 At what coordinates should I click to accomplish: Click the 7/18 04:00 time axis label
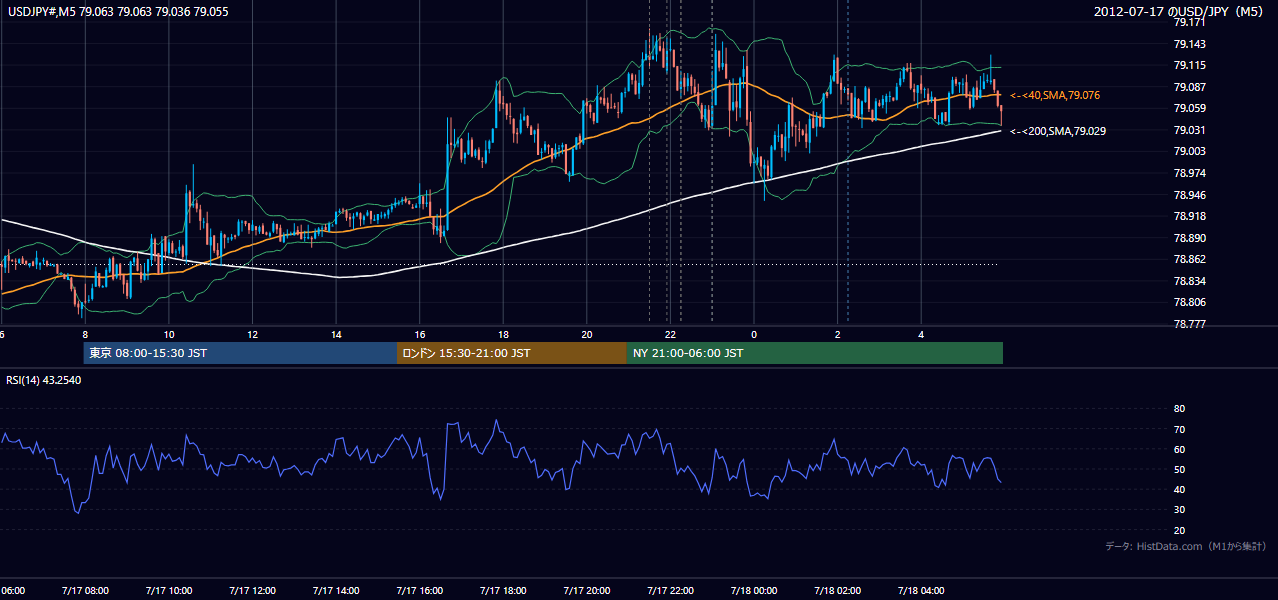922,590
